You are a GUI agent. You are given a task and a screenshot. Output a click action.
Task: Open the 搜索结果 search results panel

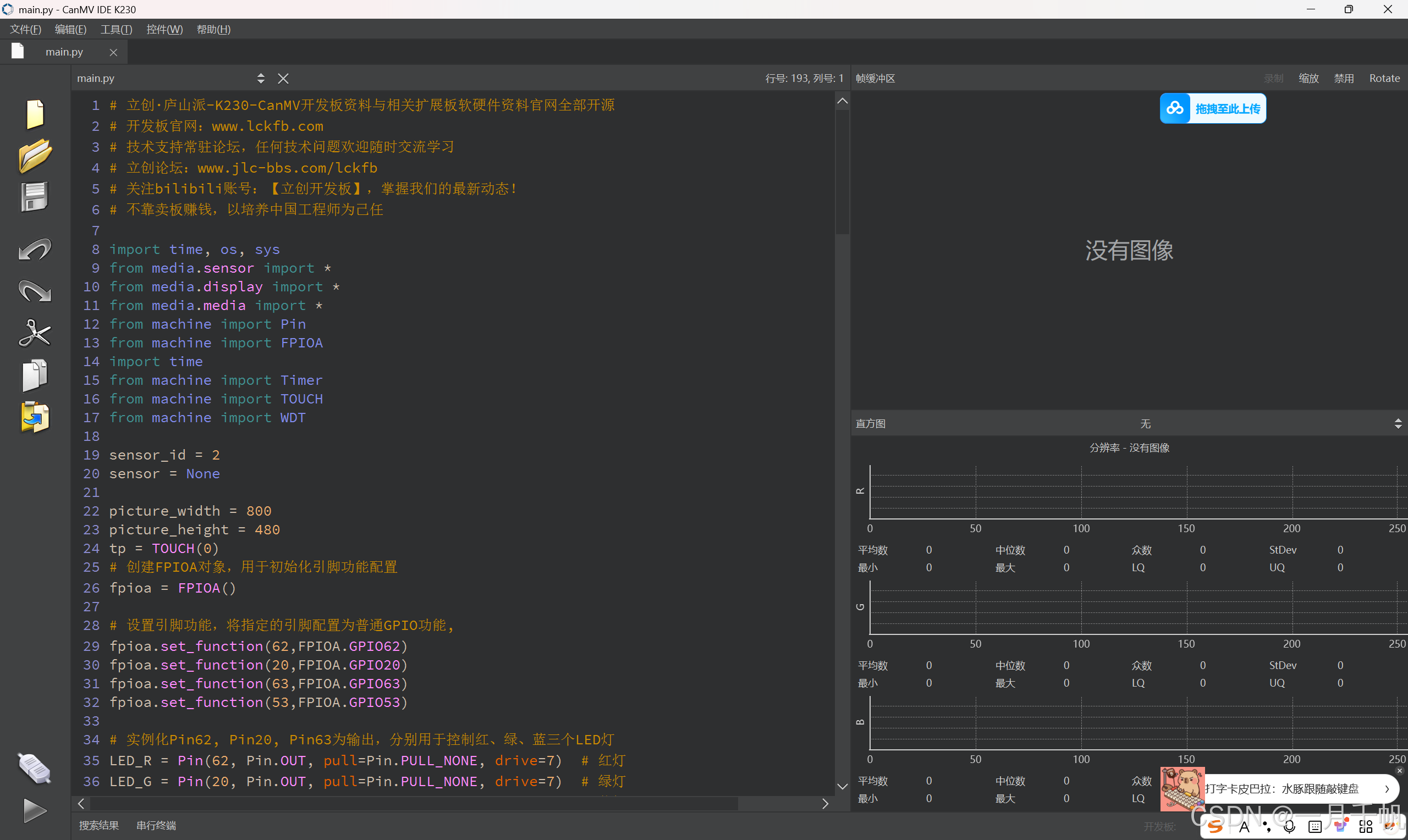tap(99, 825)
